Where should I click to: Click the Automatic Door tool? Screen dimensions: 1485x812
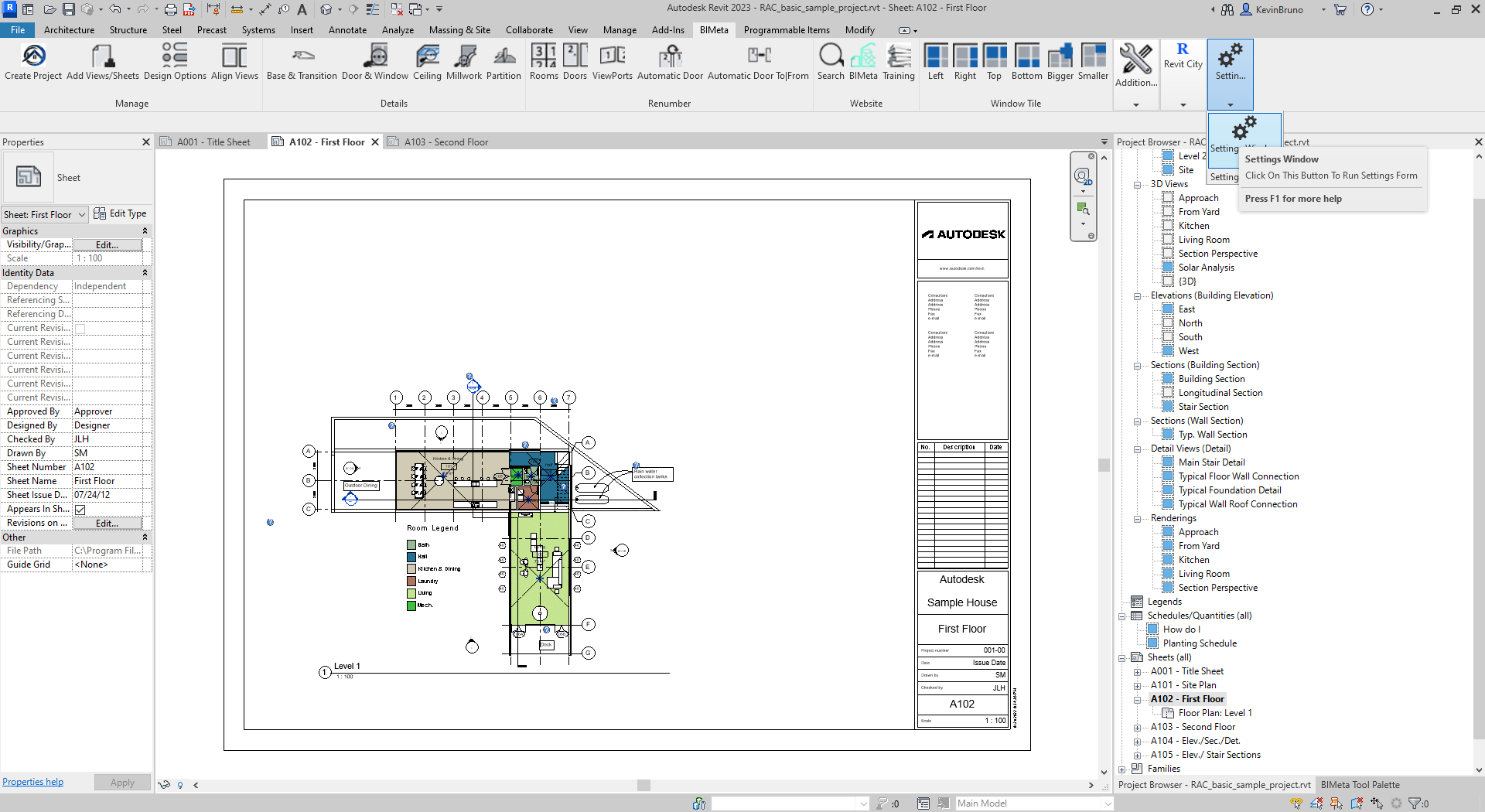click(670, 62)
